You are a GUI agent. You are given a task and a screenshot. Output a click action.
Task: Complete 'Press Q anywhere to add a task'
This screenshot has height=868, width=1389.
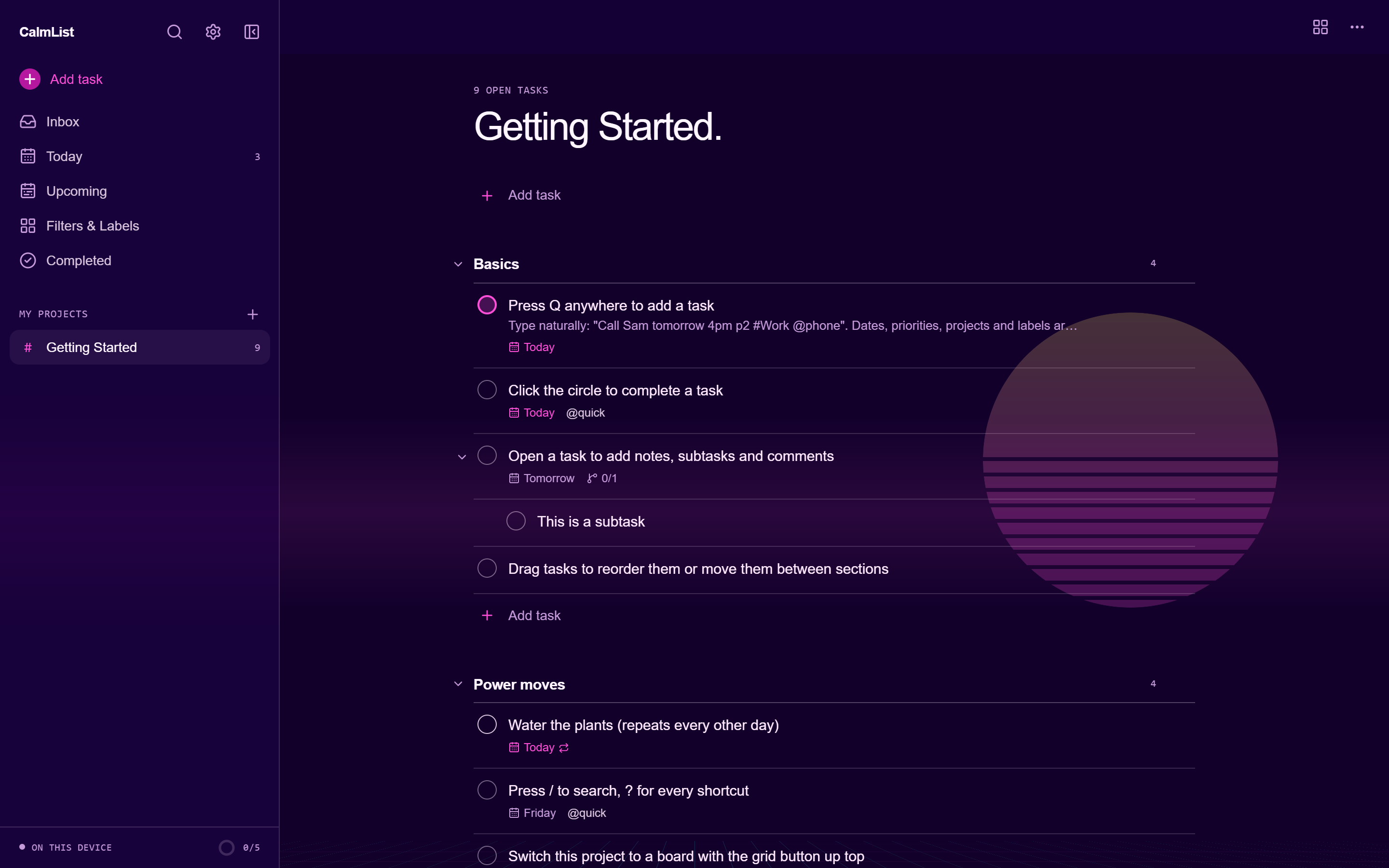[x=487, y=305]
